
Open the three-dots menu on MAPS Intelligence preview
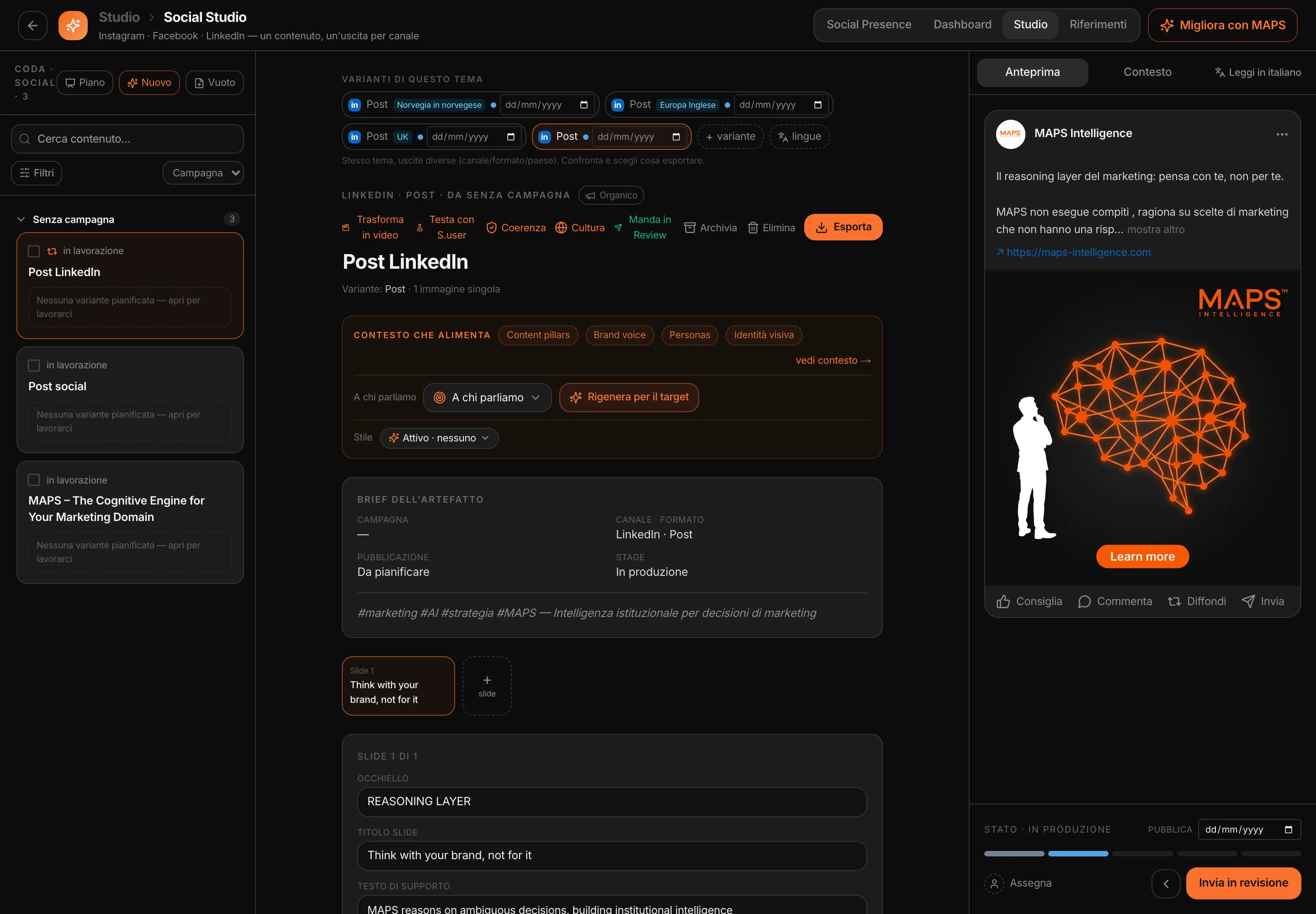coord(1282,134)
